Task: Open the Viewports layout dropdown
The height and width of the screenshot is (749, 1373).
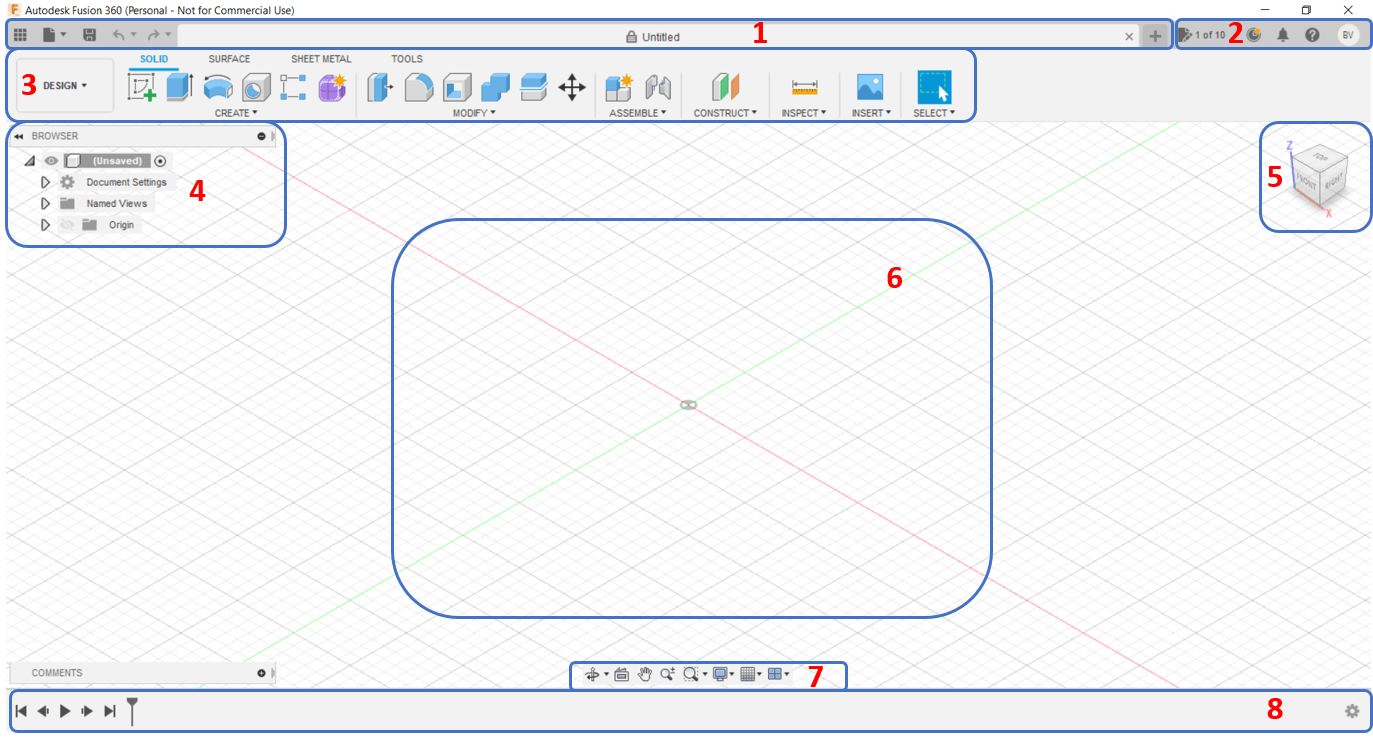Action: 778,675
